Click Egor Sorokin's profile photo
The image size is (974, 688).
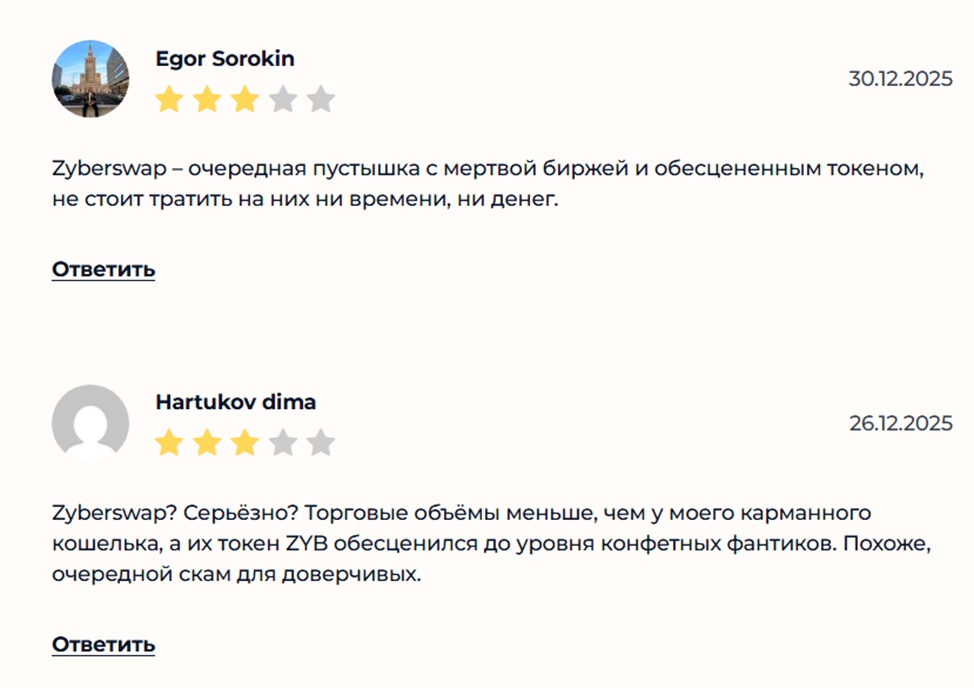[90, 79]
